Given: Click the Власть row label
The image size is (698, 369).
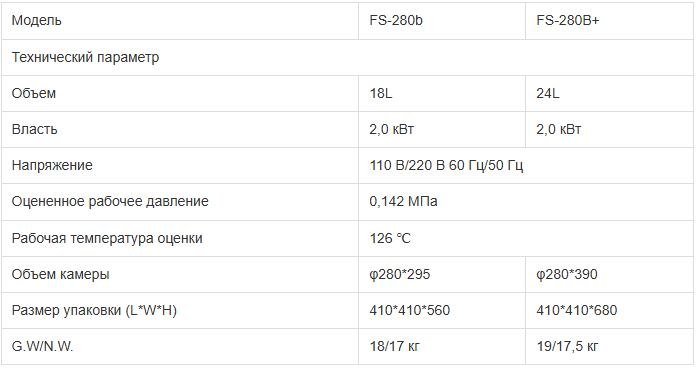Looking at the screenshot, I should (x=34, y=130).
